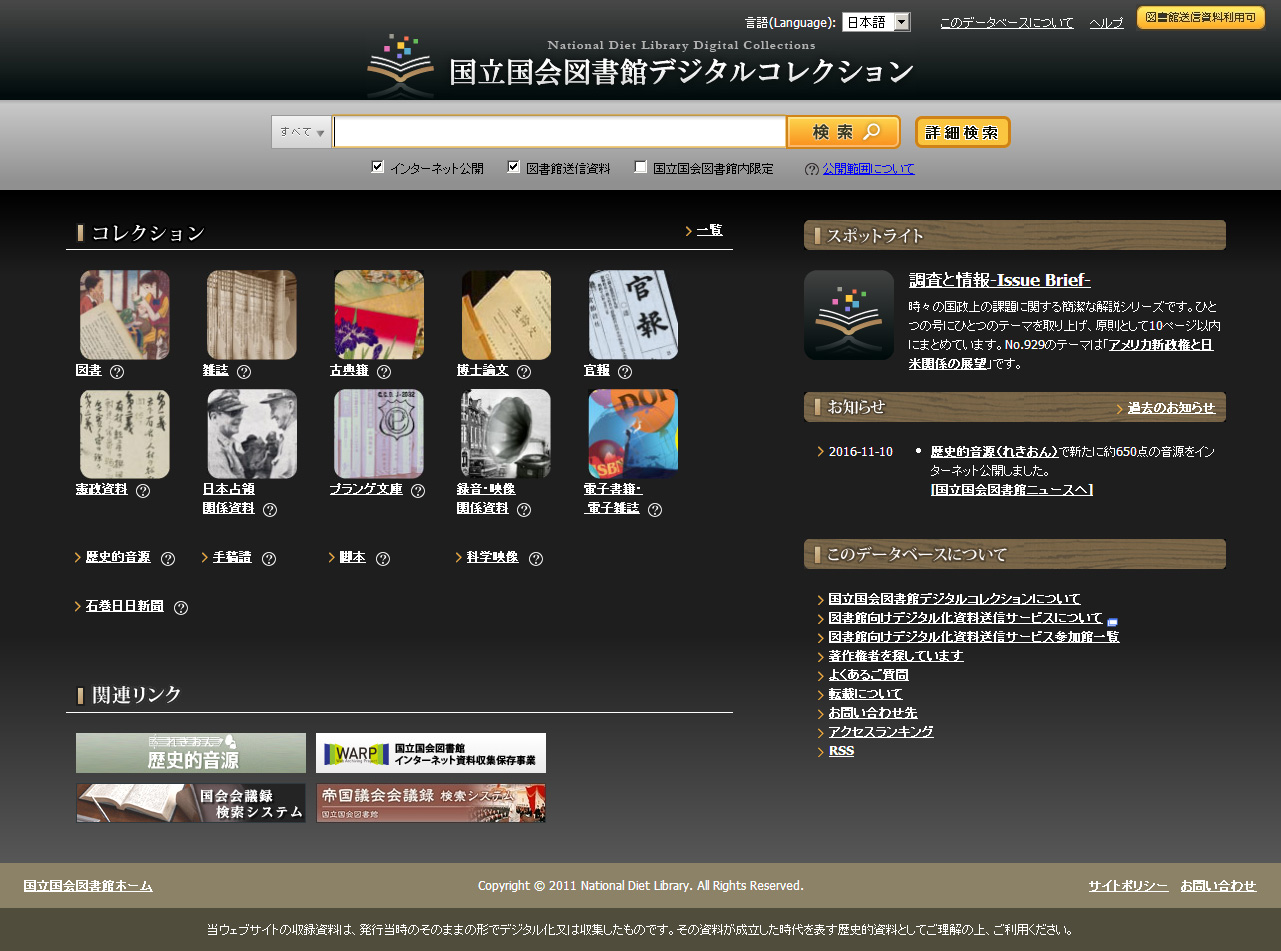Open the すべて search scope dropdown
This screenshot has height=951, width=1281.
pos(302,132)
